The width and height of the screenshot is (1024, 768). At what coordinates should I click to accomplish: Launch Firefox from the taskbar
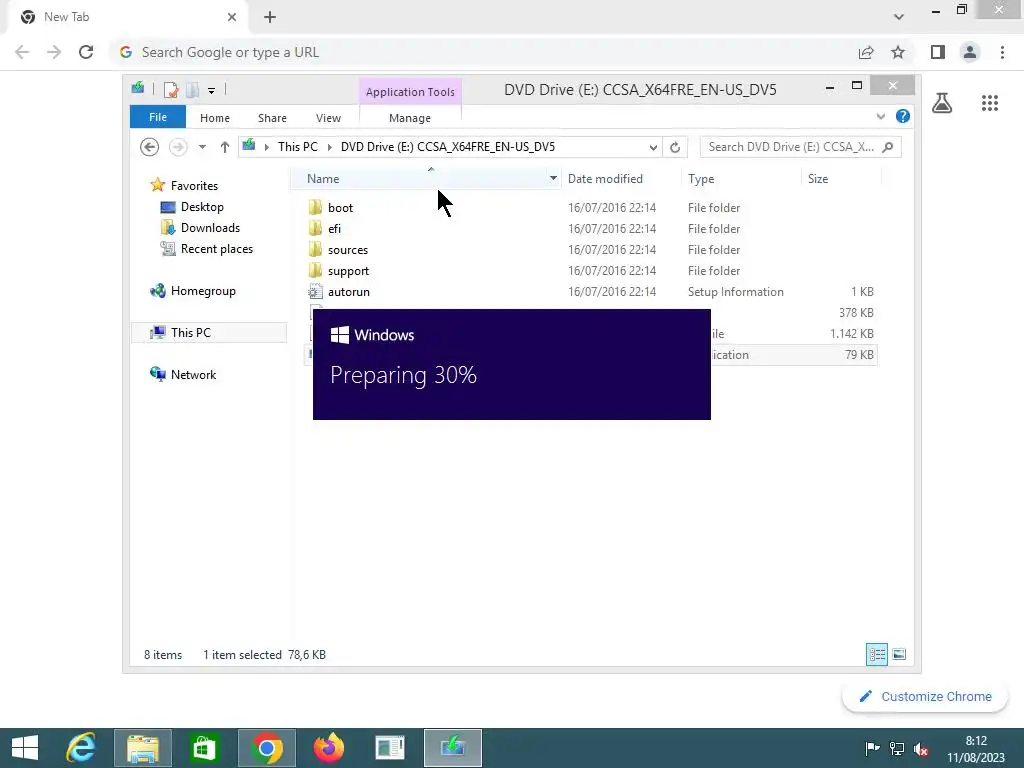coord(328,748)
